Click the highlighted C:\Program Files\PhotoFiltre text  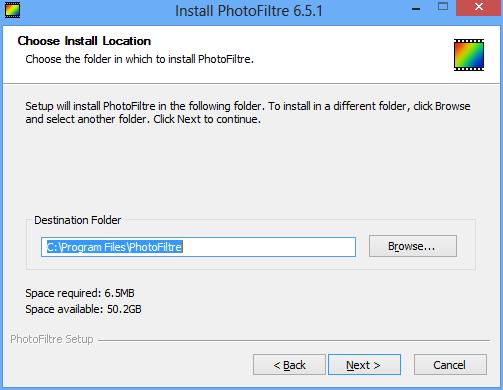(x=114, y=247)
